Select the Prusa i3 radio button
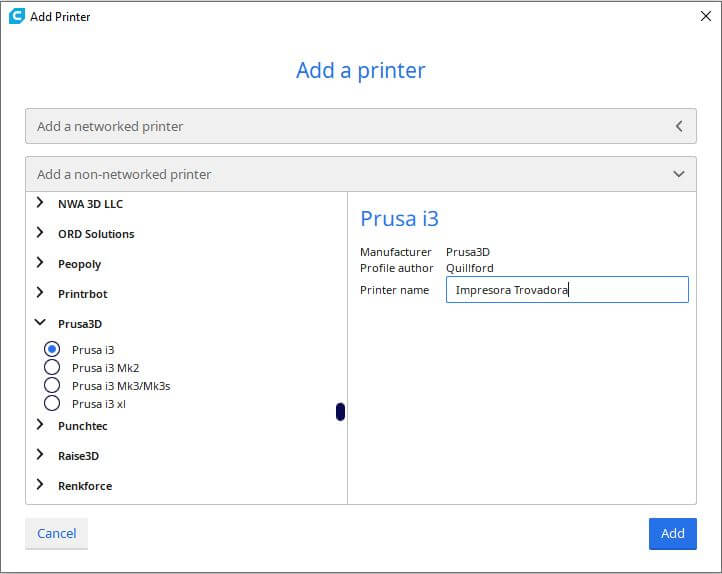This screenshot has width=722, height=574. 52,350
